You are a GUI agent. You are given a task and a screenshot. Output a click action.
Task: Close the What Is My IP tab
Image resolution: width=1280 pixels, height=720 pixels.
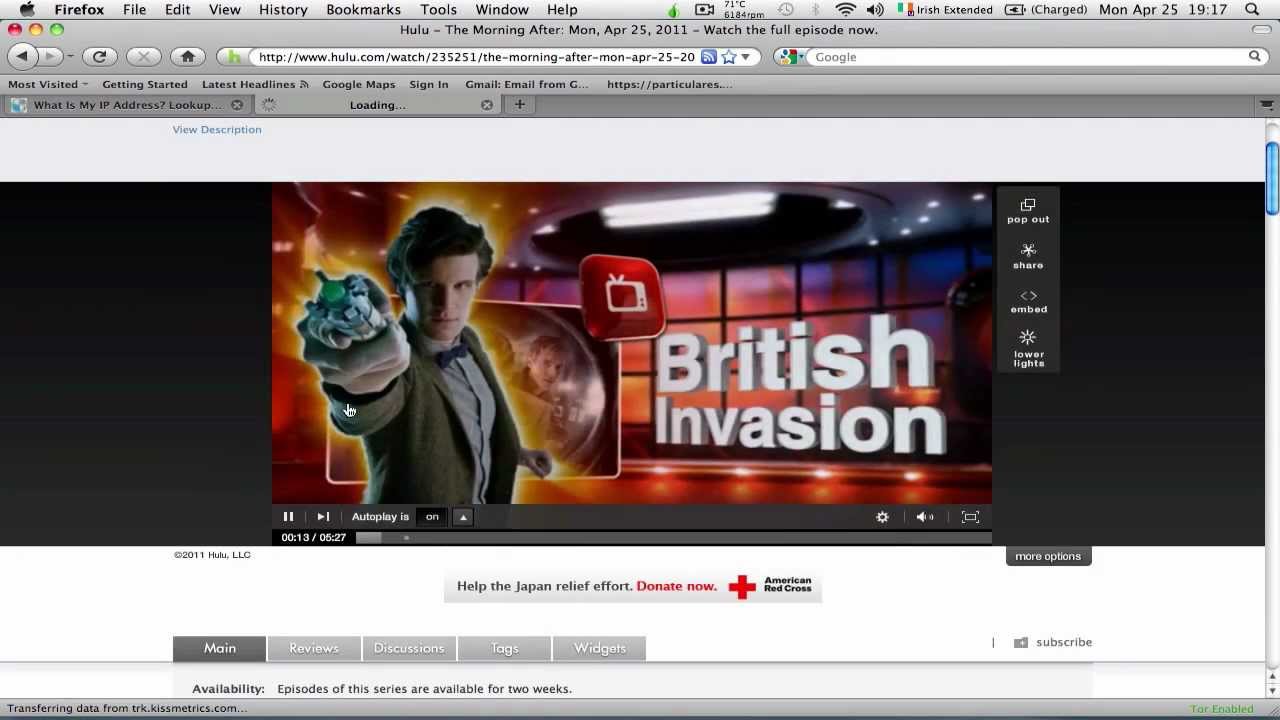tap(237, 105)
